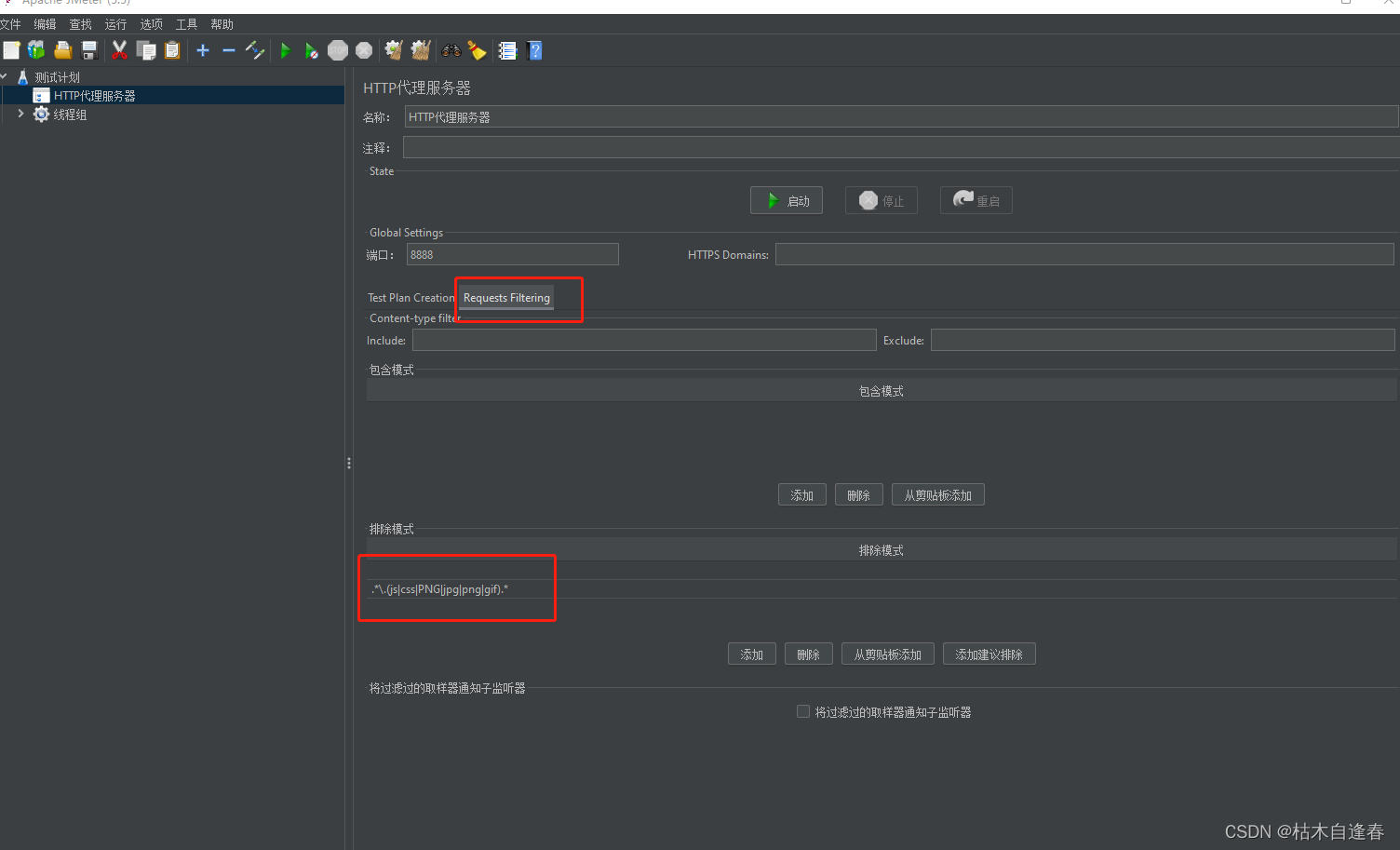This screenshot has height=850, width=1400.
Task: Open Search with binoculars icon
Action: [451, 50]
